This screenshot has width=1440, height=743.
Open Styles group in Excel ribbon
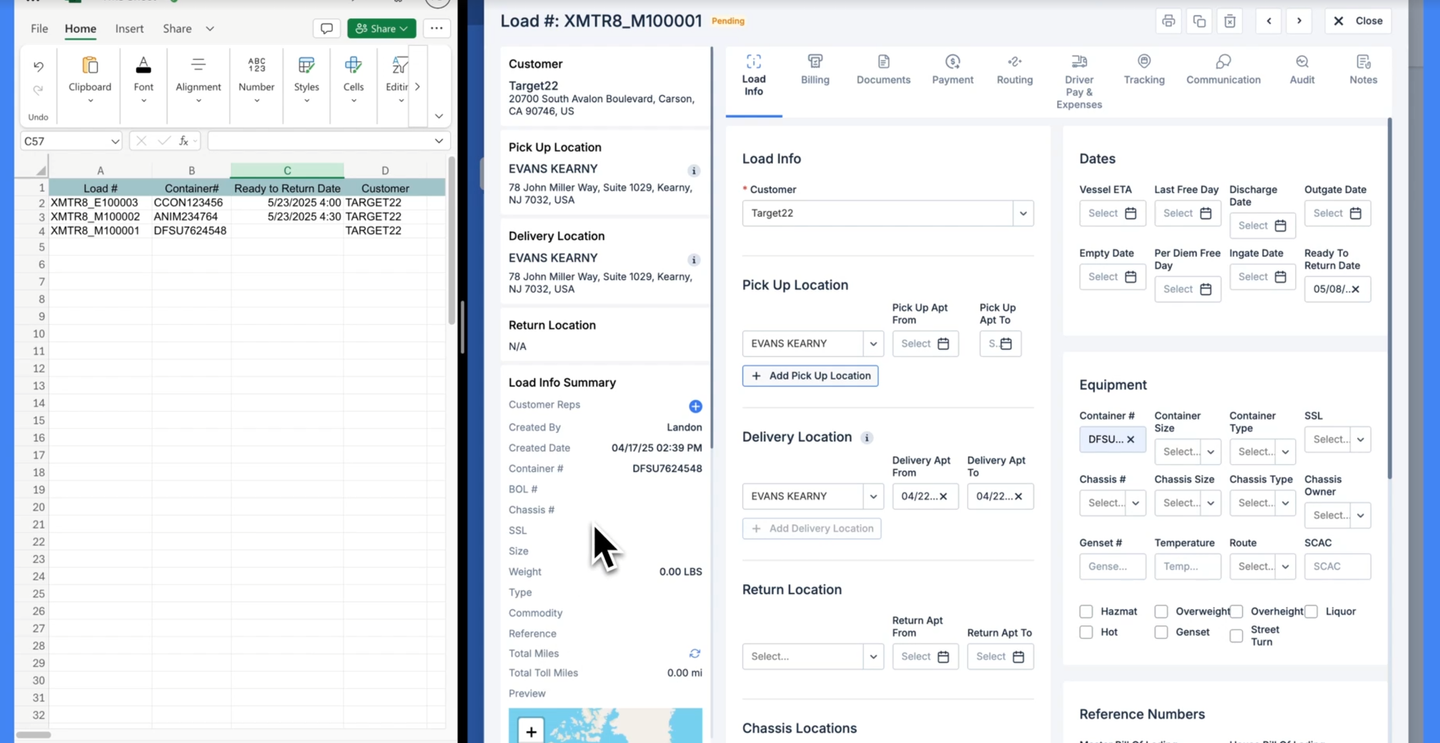(306, 79)
